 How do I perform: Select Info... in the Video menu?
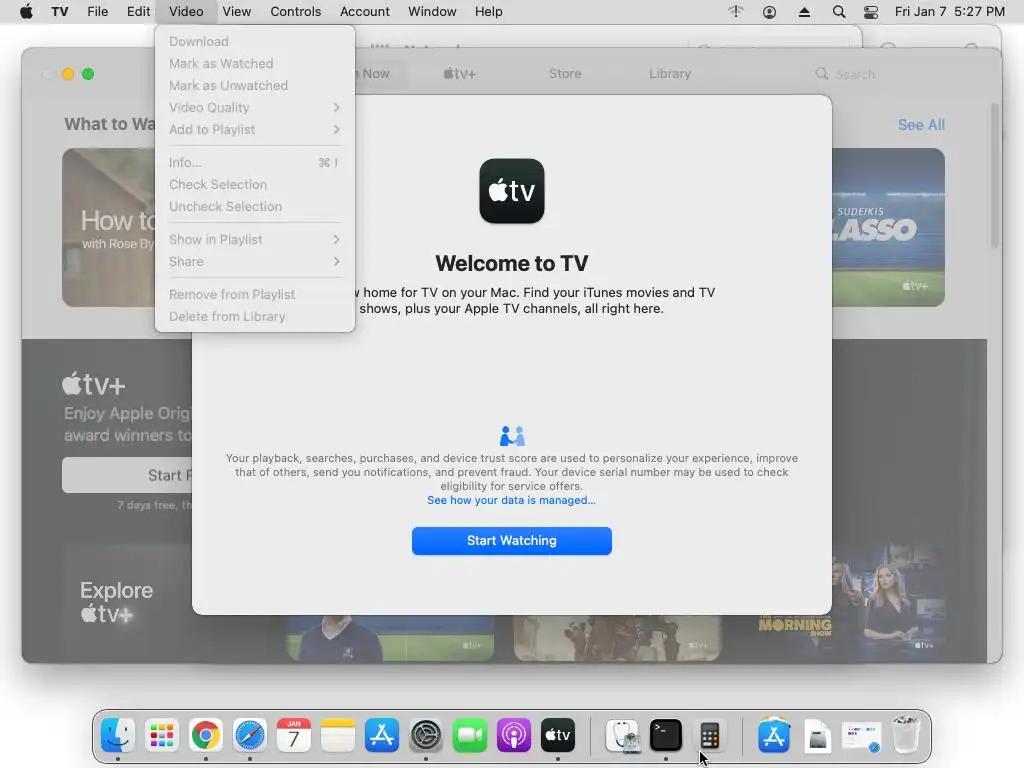(x=255, y=162)
